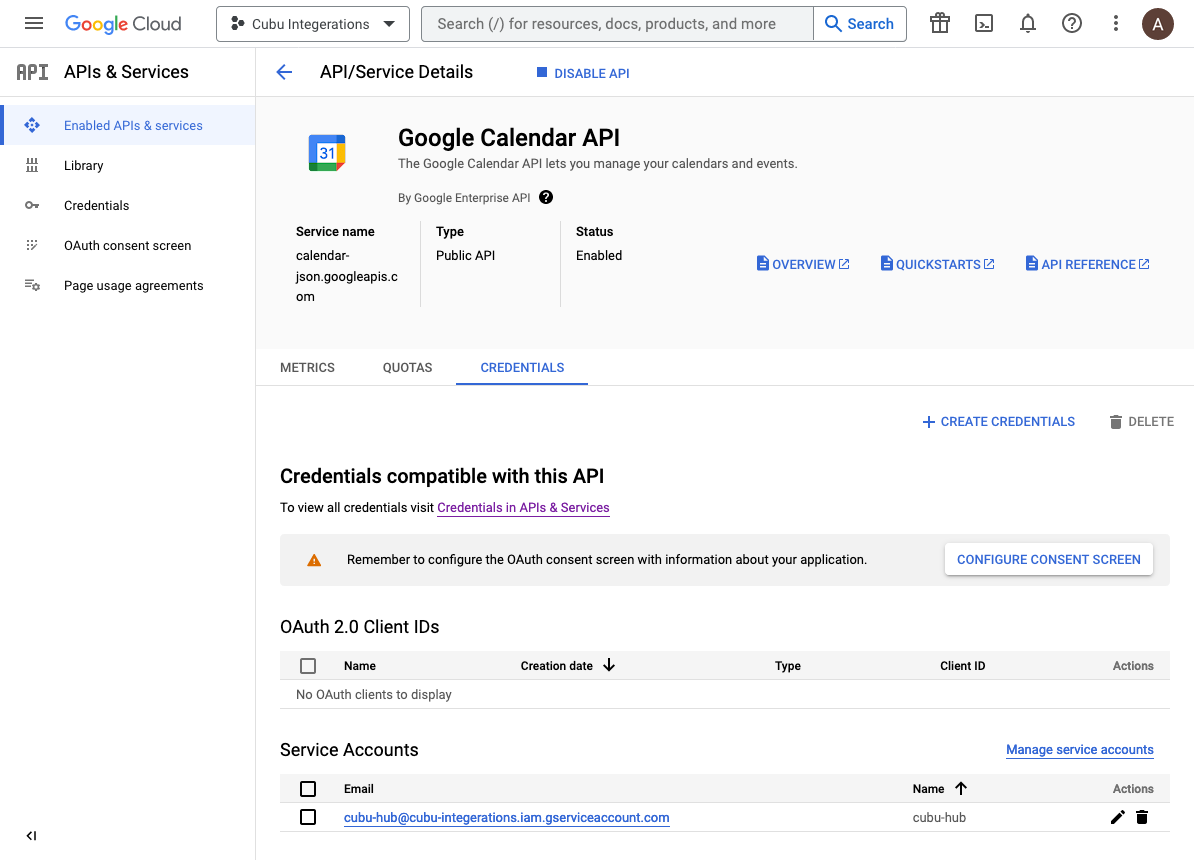Open the cubu-hub service account email link
The width and height of the screenshot is (1194, 860).
(x=506, y=817)
